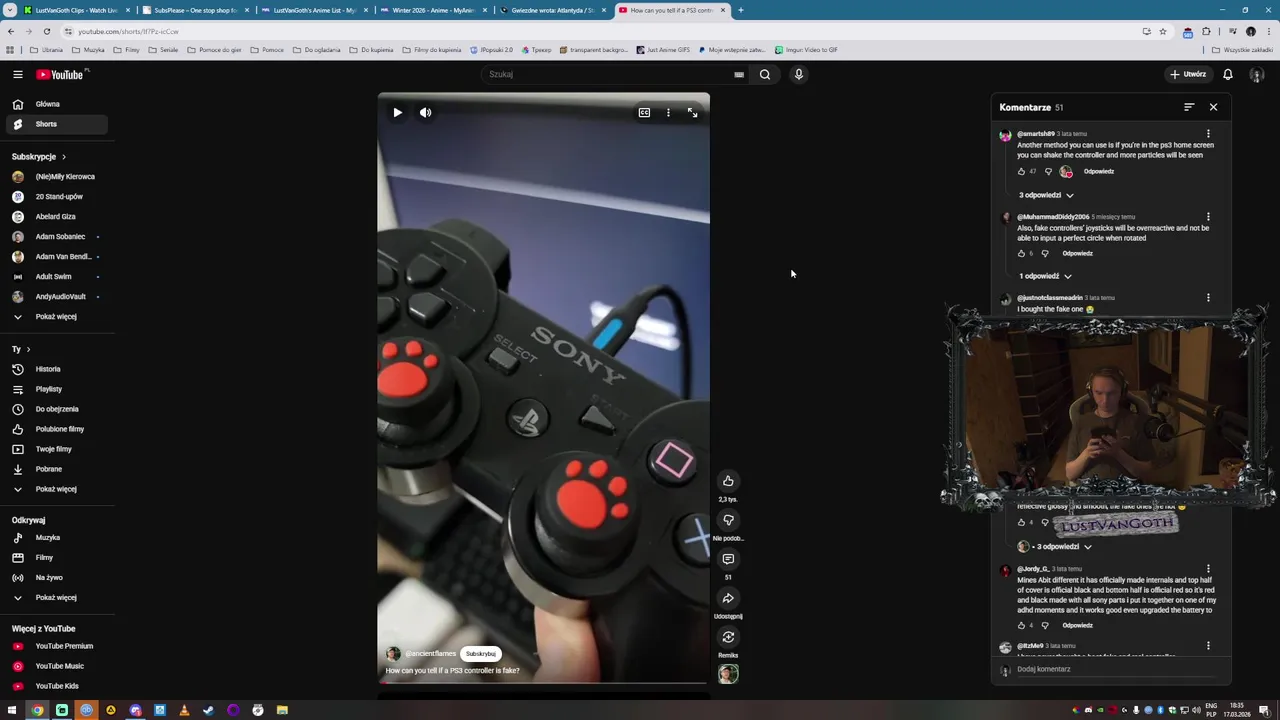Open options for justnotclassmeadrin's comment
This screenshot has height=720, width=1280.
[1208, 298]
